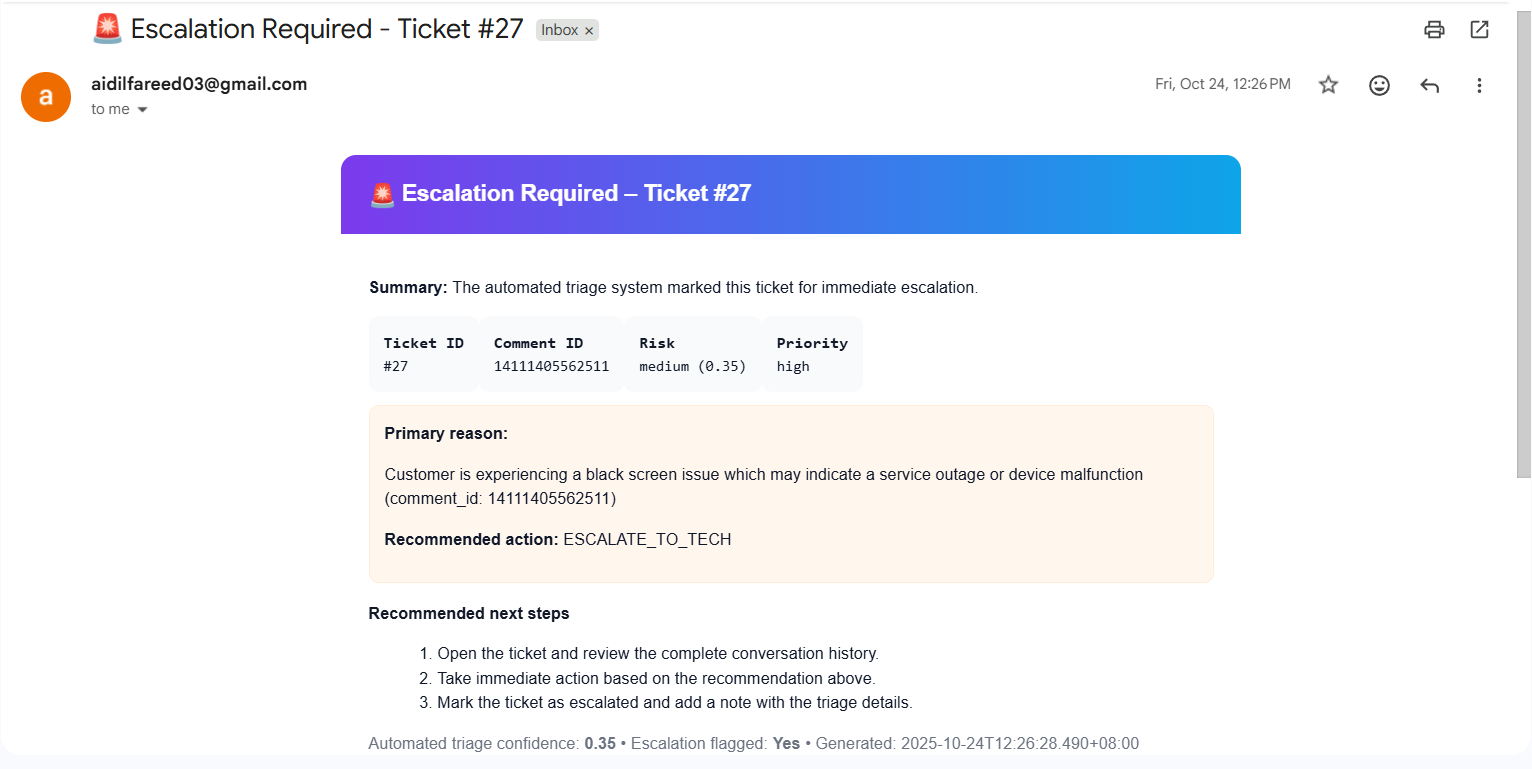Reply to aidilfareed03 email

1429,85
